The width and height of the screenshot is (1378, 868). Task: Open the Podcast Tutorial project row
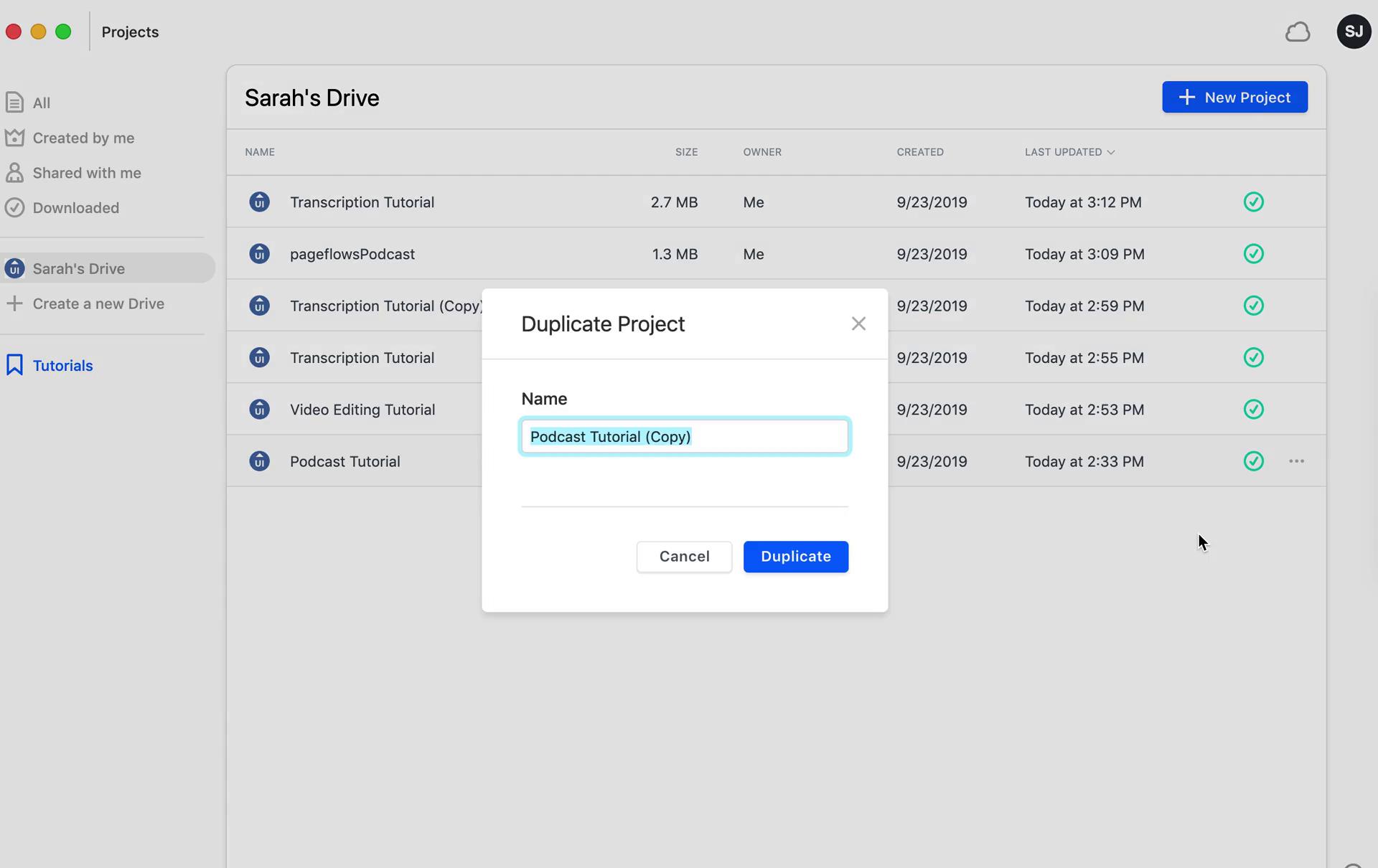tap(345, 461)
